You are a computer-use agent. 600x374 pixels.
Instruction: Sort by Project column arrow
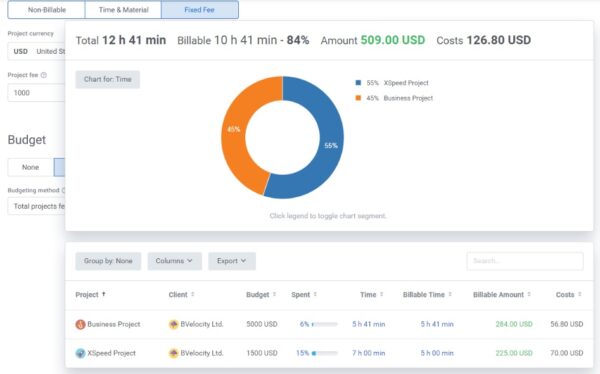click(x=104, y=294)
